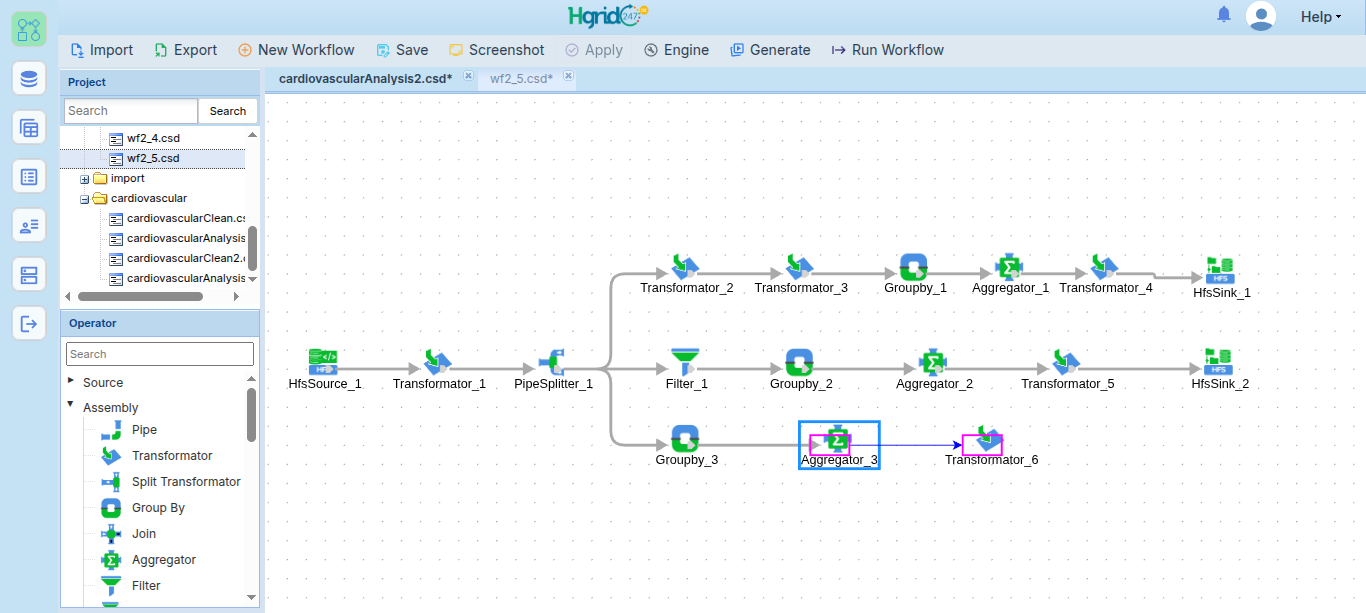This screenshot has height=613, width=1366.
Task: Open the data table sidebar icon
Action: point(29,128)
